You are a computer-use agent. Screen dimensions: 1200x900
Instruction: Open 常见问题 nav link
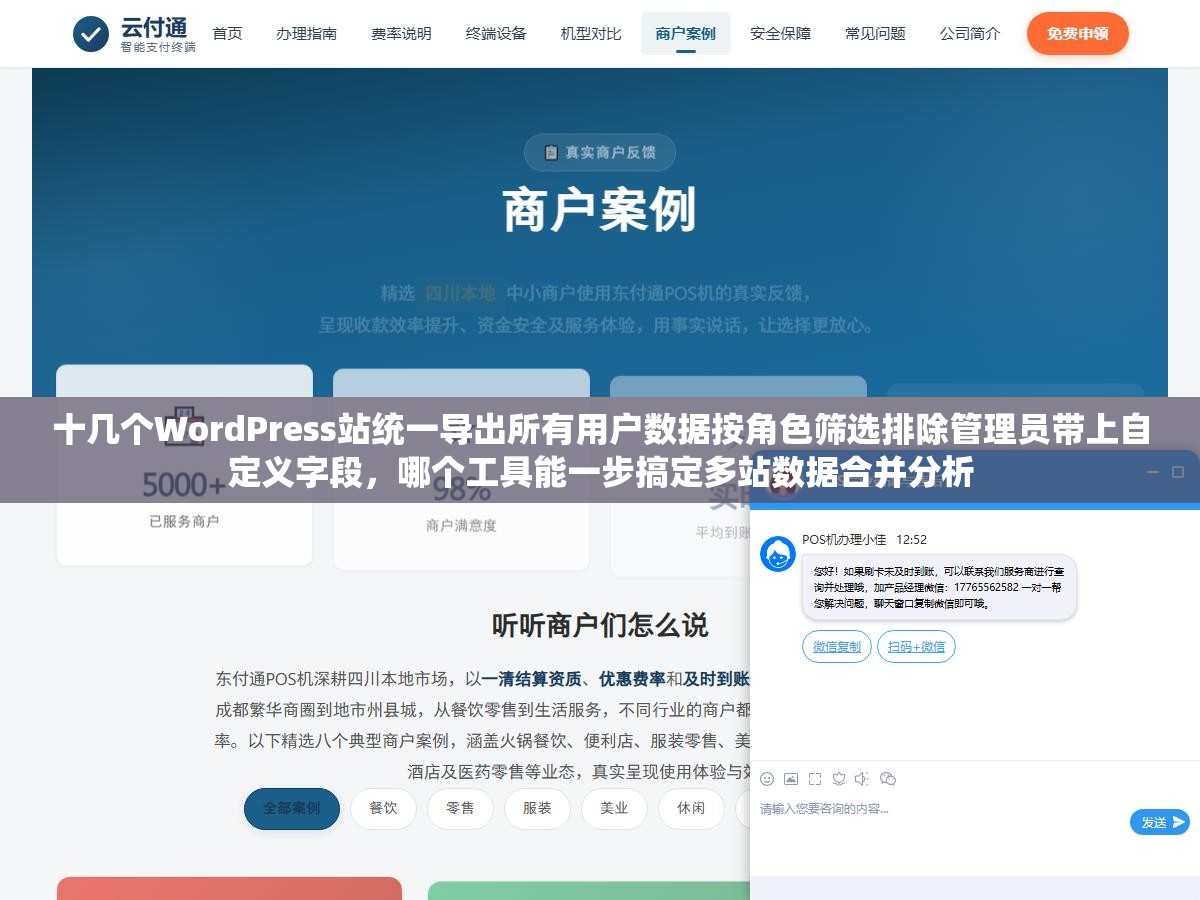(x=875, y=33)
